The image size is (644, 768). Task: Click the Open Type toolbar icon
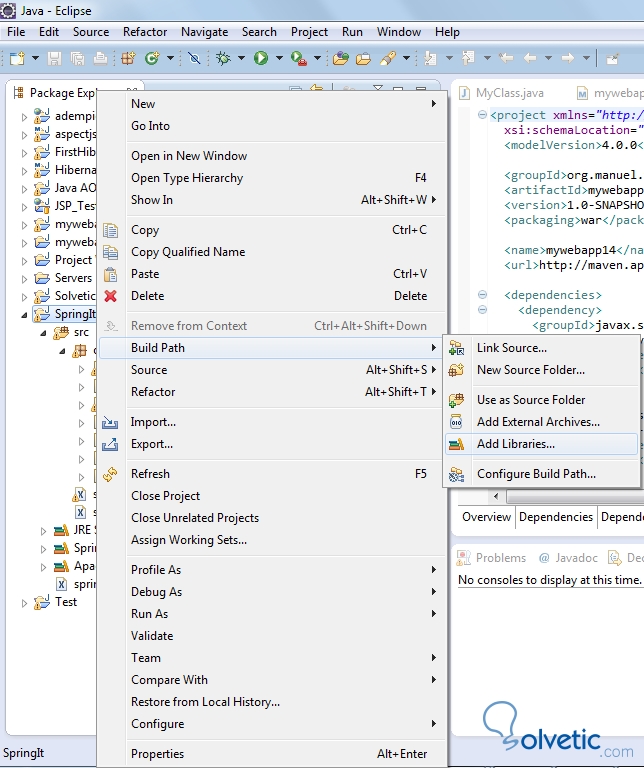[340, 59]
